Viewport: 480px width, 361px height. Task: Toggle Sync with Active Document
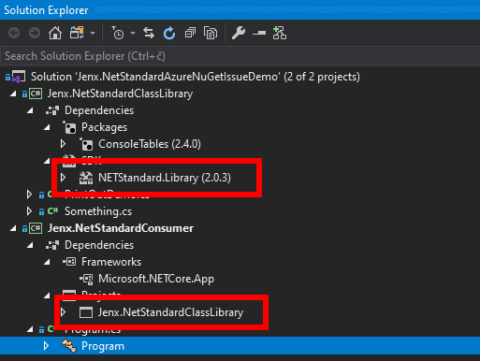(149, 33)
